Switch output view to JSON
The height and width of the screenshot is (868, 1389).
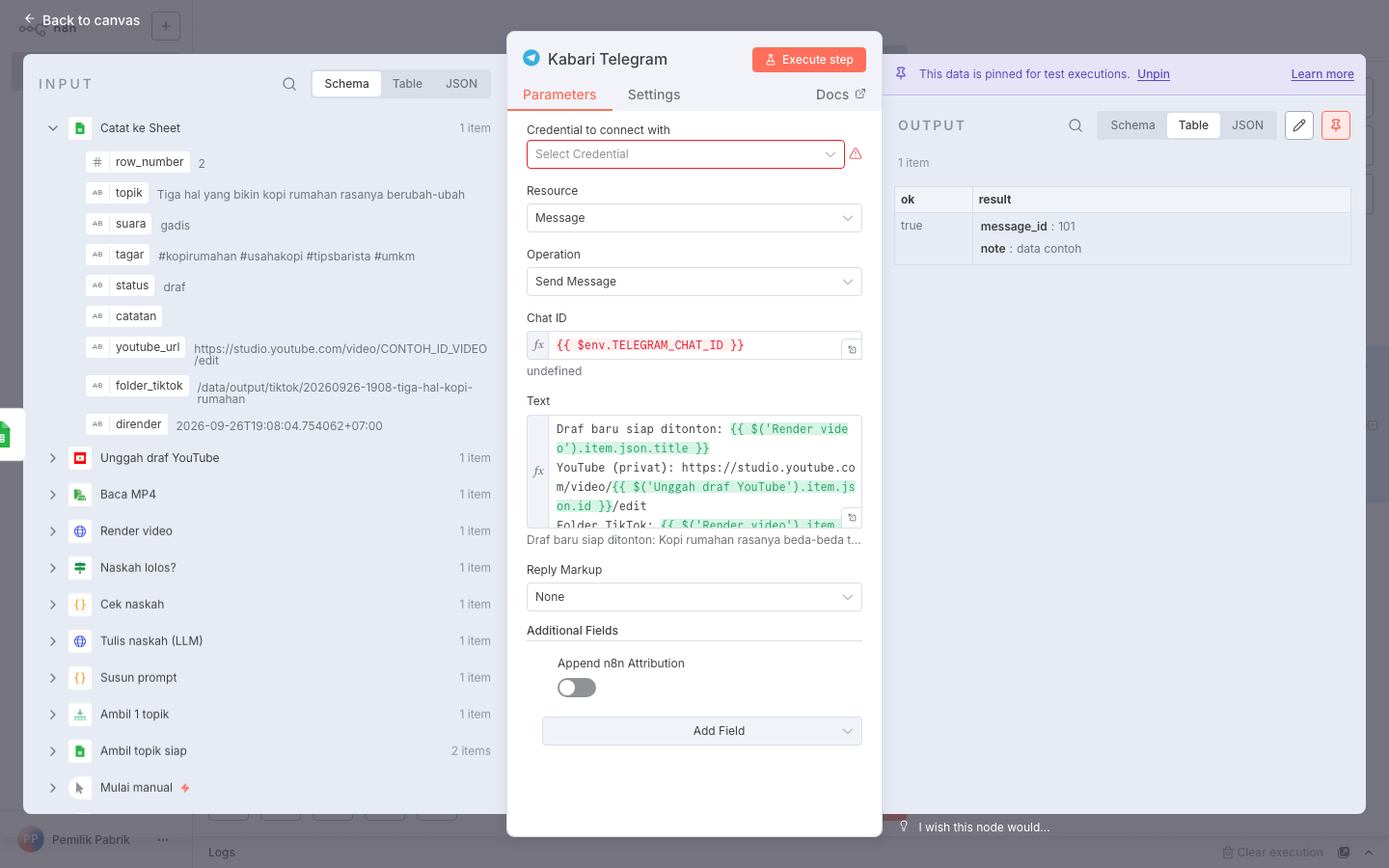pos(1247,125)
